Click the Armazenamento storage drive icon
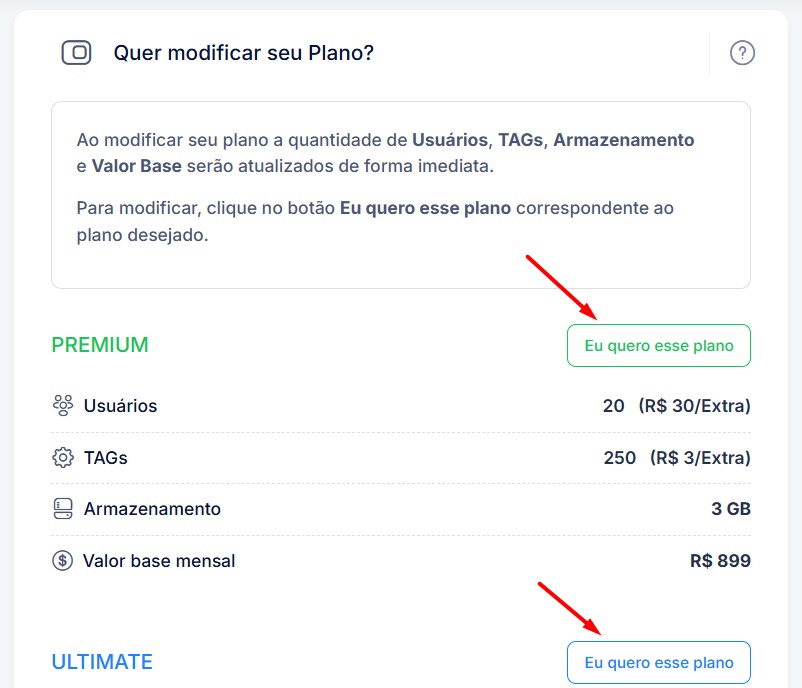The image size is (802, 688). coord(63,509)
